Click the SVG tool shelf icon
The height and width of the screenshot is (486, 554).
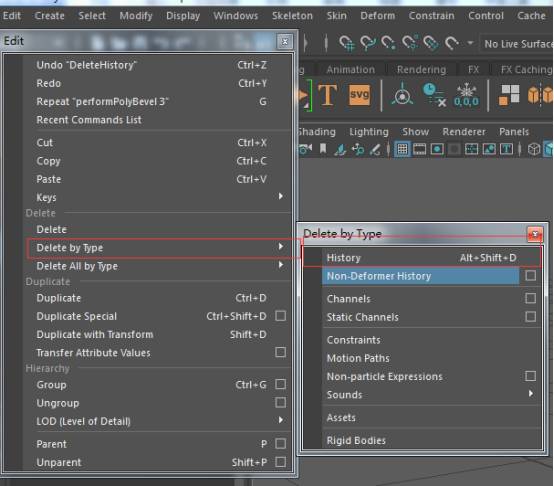359,95
